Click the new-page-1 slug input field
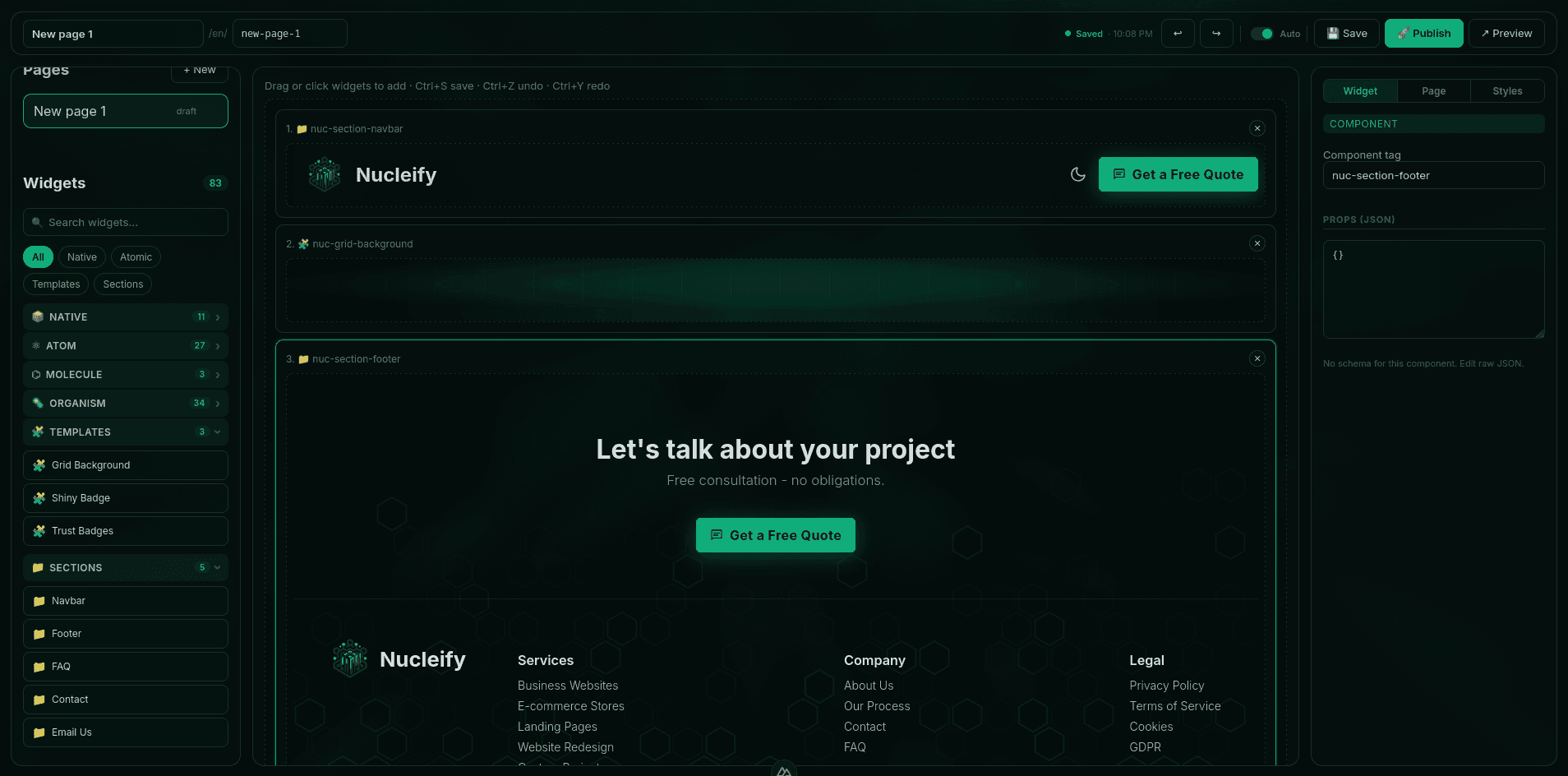The image size is (1568, 776). click(289, 33)
